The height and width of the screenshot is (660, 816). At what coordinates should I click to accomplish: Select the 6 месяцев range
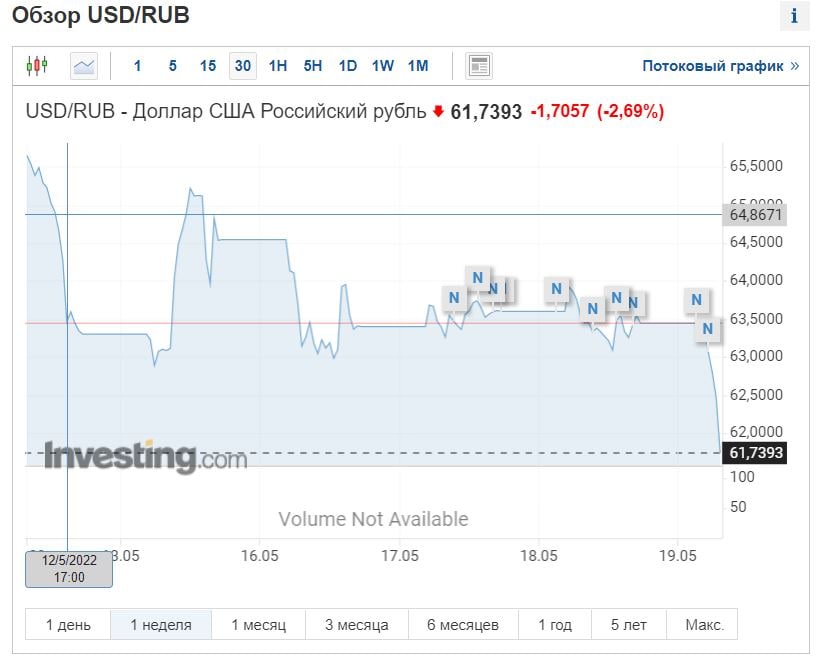pos(462,625)
